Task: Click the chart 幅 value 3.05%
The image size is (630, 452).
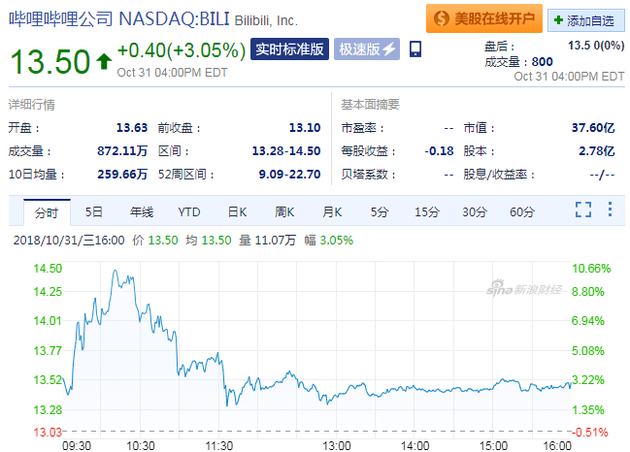Action: coord(336,241)
